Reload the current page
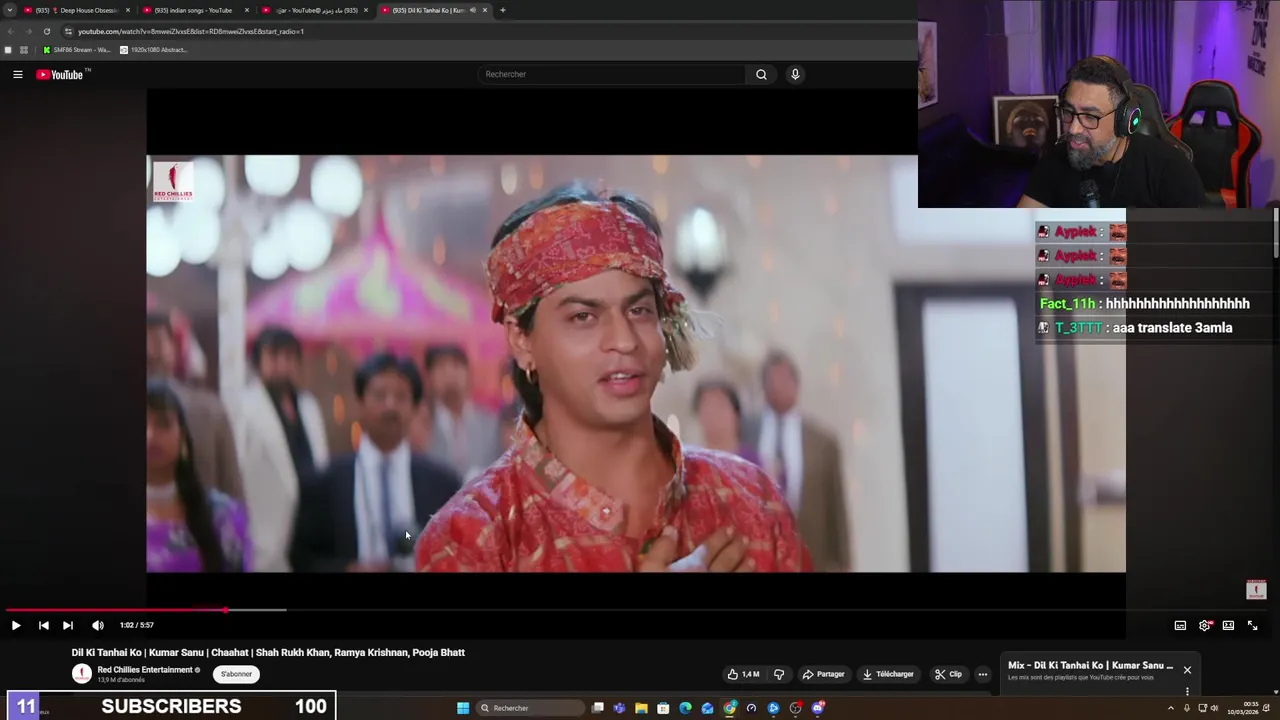Viewport: 1280px width, 720px height. click(46, 31)
